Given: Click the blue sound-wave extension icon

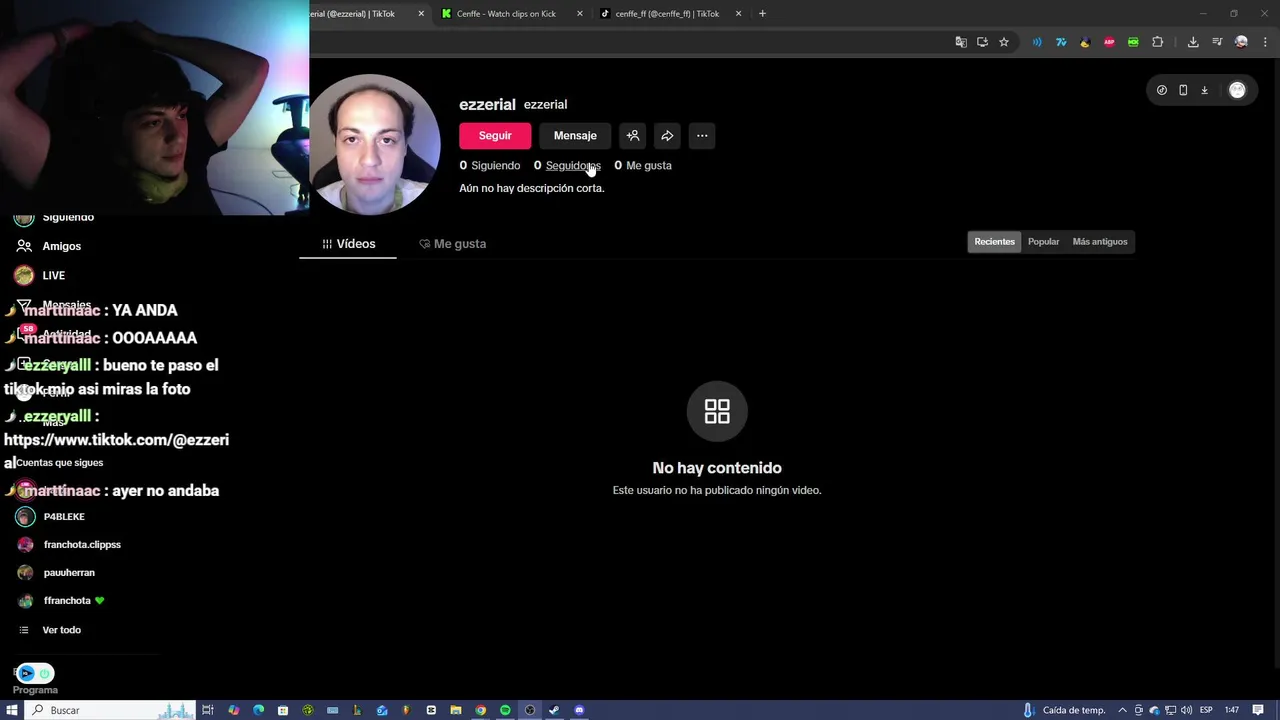Looking at the screenshot, I should tap(1037, 42).
